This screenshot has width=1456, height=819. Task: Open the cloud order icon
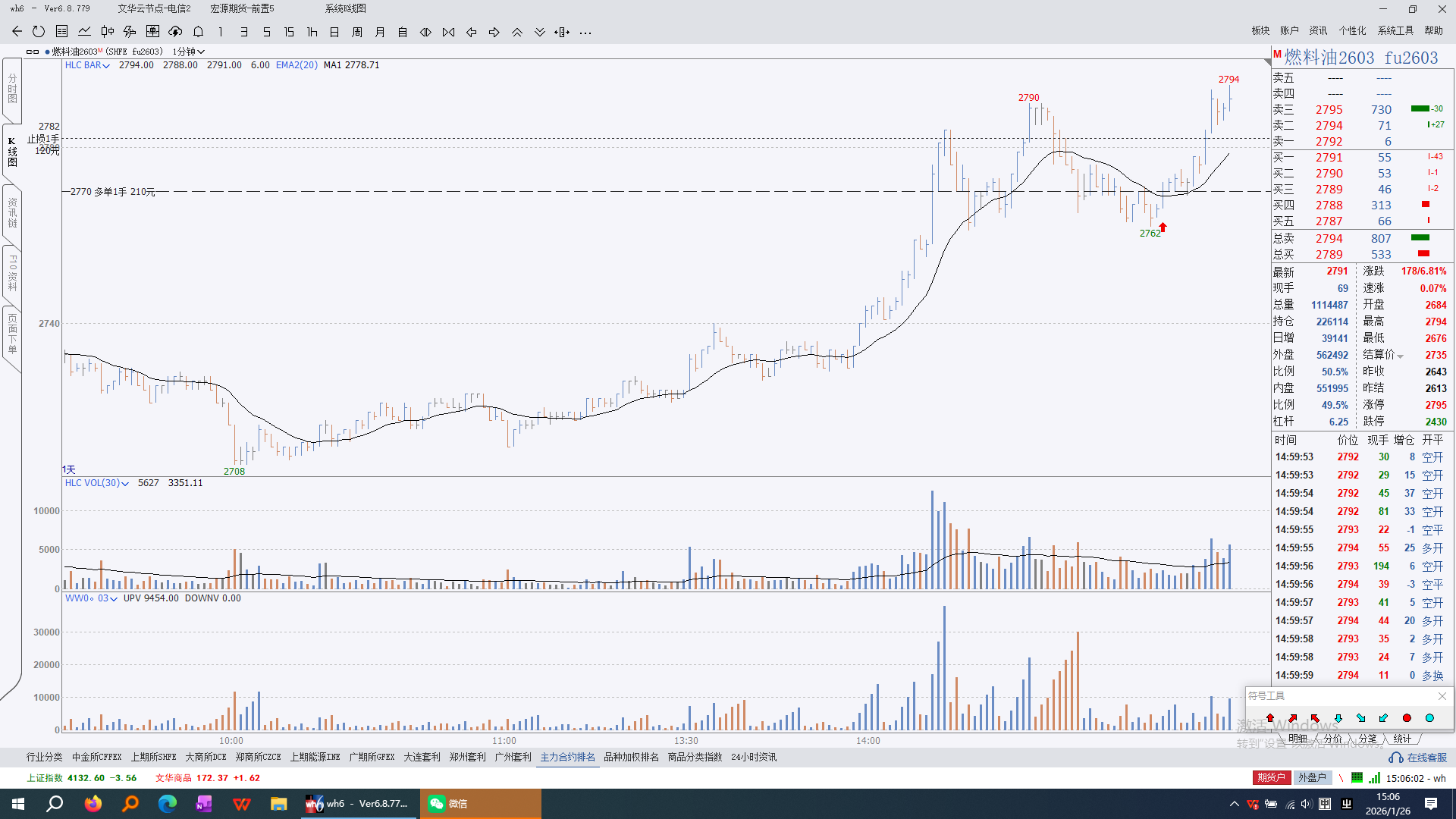175,32
